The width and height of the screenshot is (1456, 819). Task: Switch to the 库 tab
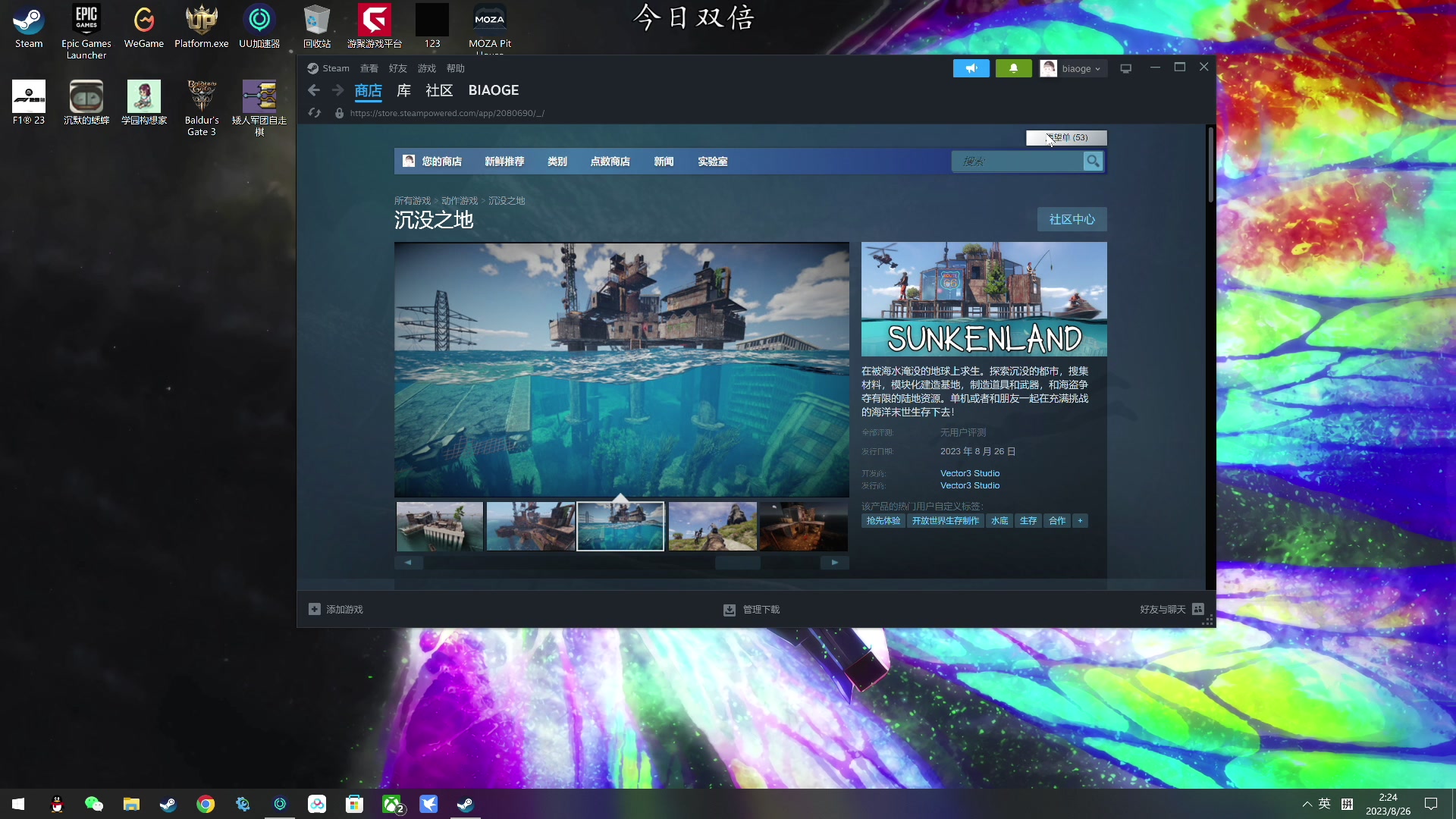[404, 90]
